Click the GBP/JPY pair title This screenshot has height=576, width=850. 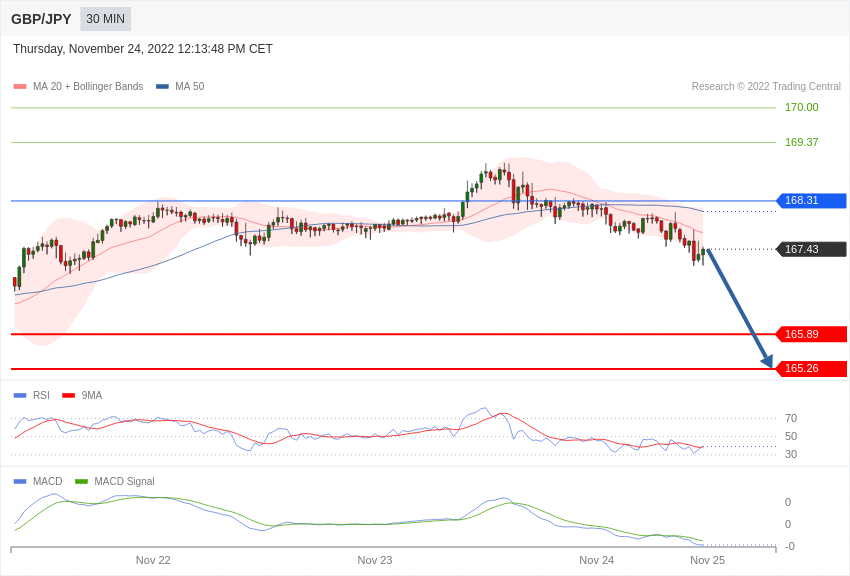41,19
